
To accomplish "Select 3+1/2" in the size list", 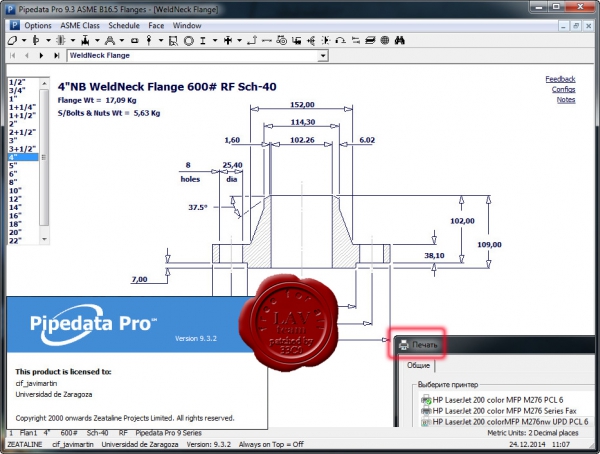I will pyautogui.click(x=22, y=149).
